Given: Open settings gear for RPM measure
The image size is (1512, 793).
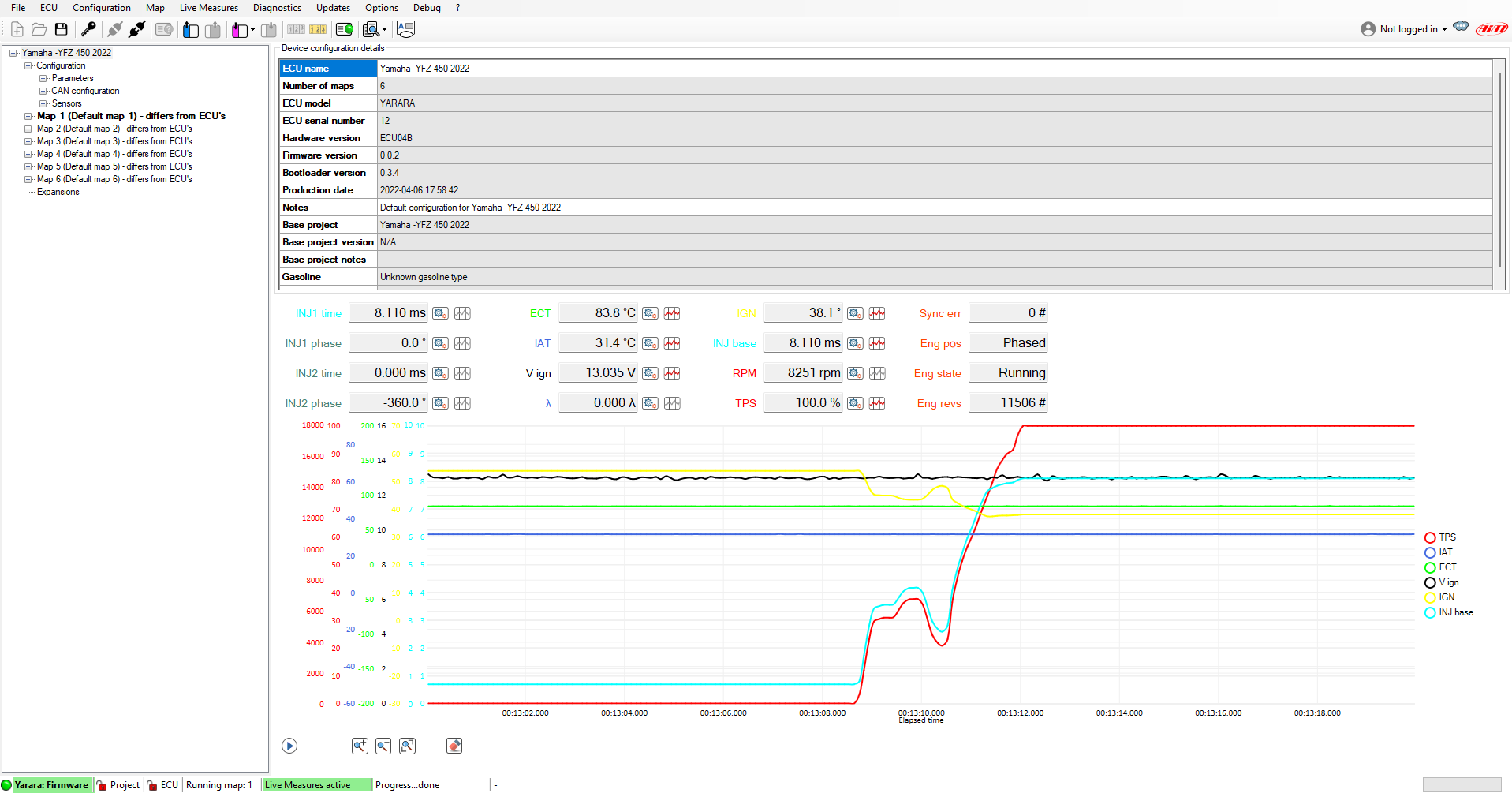Looking at the screenshot, I should pos(855,373).
